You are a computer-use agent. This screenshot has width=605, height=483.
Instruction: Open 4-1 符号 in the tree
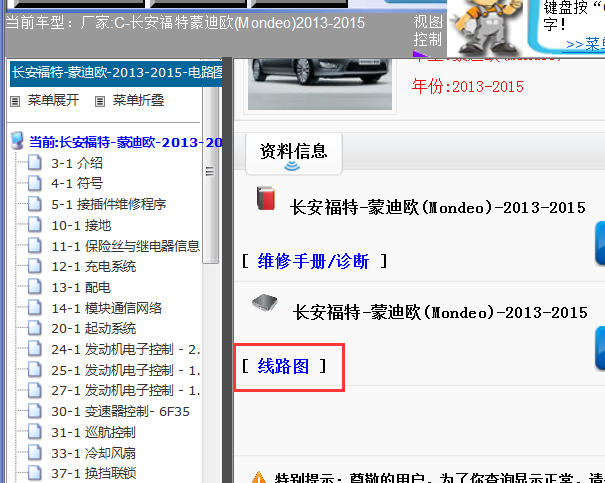click(x=77, y=183)
